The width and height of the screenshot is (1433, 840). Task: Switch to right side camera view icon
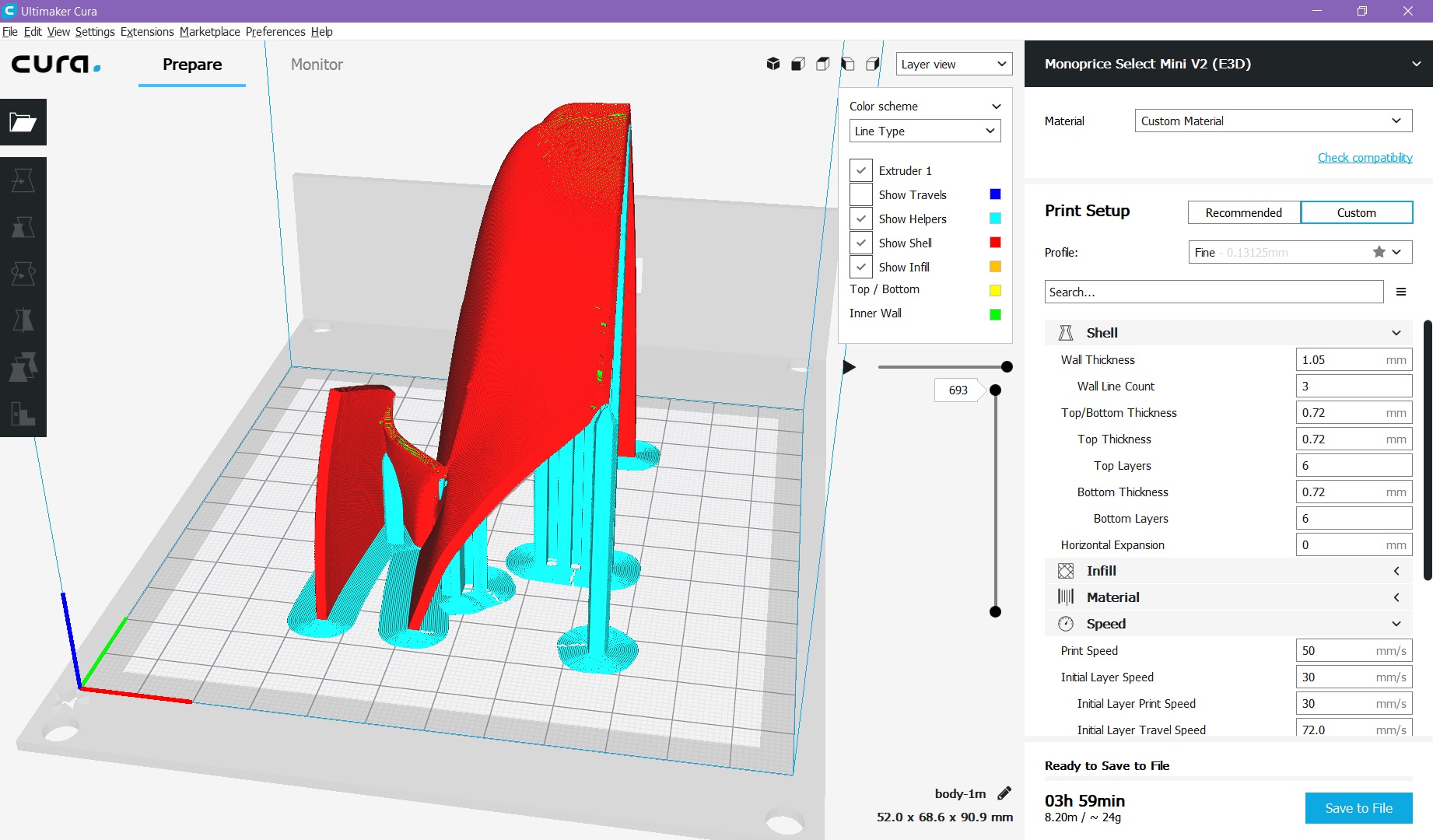pos(873,64)
